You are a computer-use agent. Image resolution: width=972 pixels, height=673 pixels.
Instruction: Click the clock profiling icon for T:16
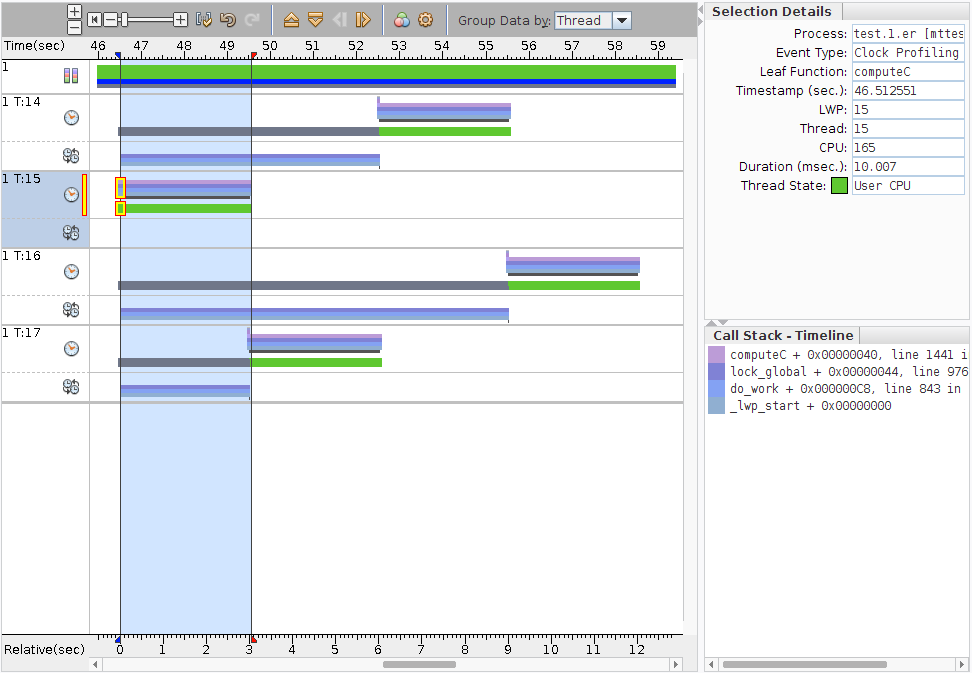[x=71, y=271]
